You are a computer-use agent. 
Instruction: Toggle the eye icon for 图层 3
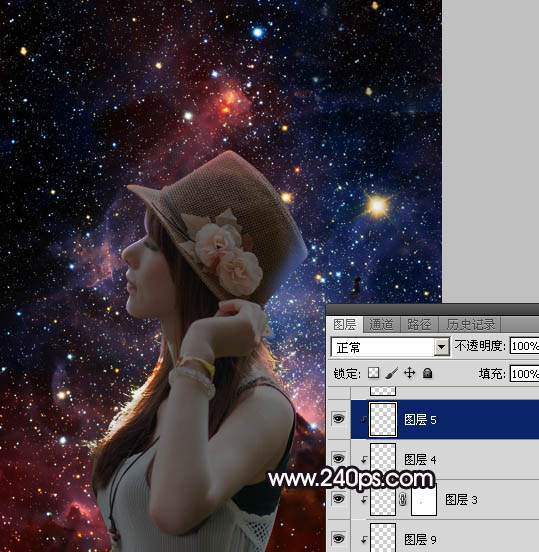pos(338,498)
